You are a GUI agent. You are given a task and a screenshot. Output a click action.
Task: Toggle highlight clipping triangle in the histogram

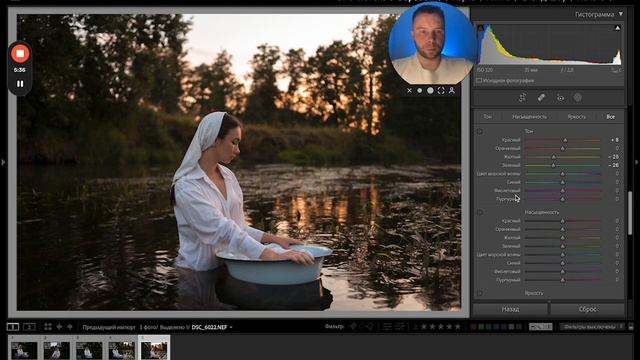pos(618,28)
